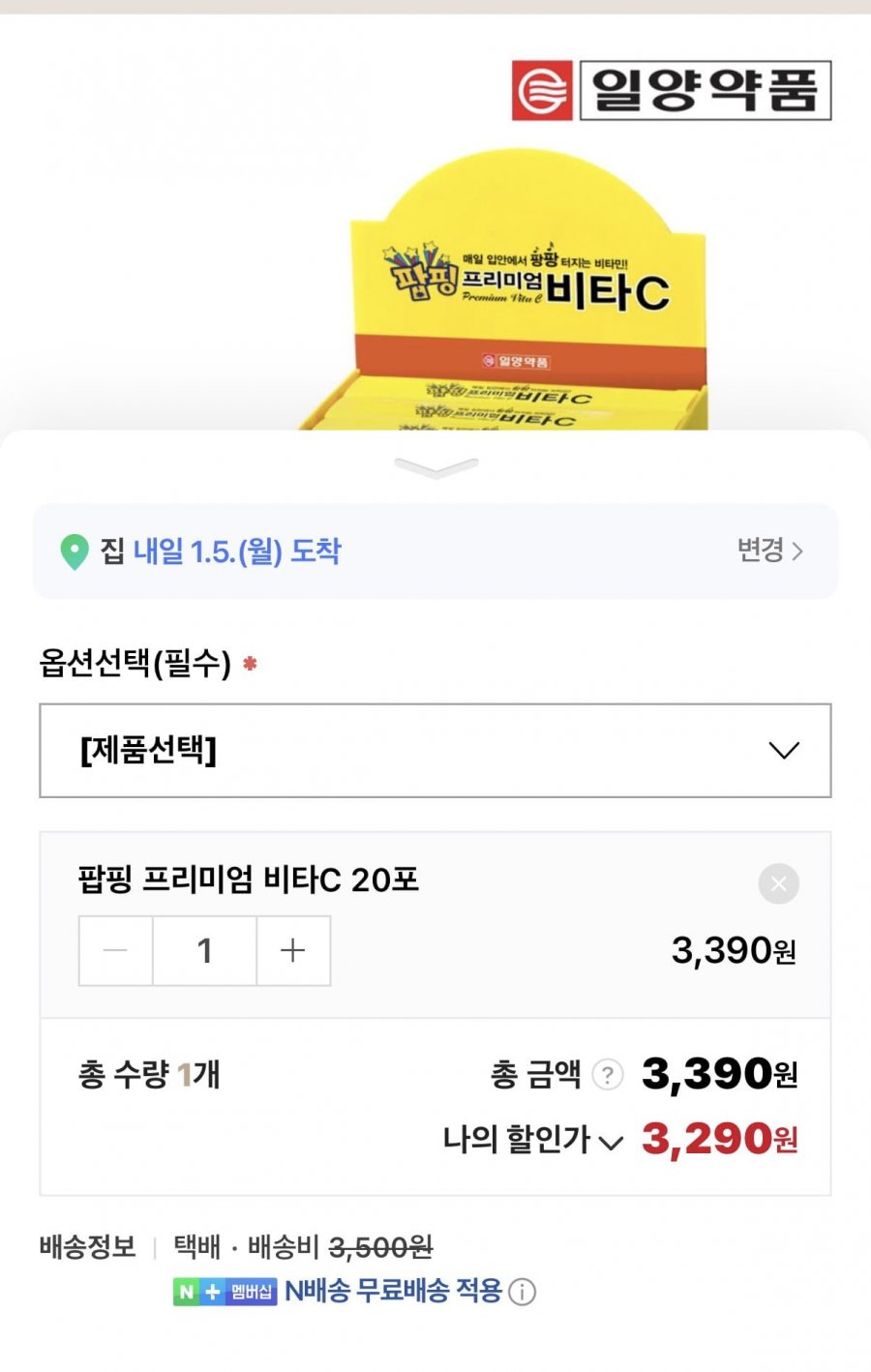This screenshot has width=871, height=1372.
Task: Remove the 팝핑 프리미엄 비타C 20포 item
Action: (778, 883)
